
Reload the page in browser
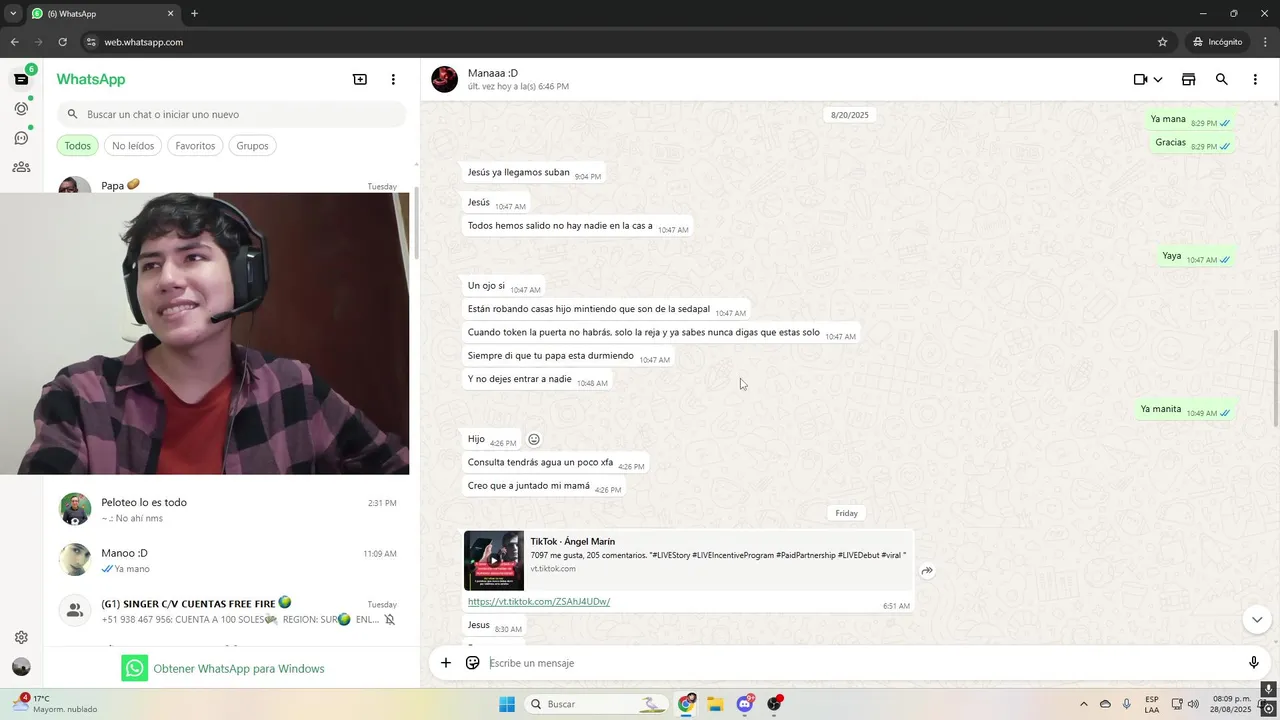(x=62, y=42)
